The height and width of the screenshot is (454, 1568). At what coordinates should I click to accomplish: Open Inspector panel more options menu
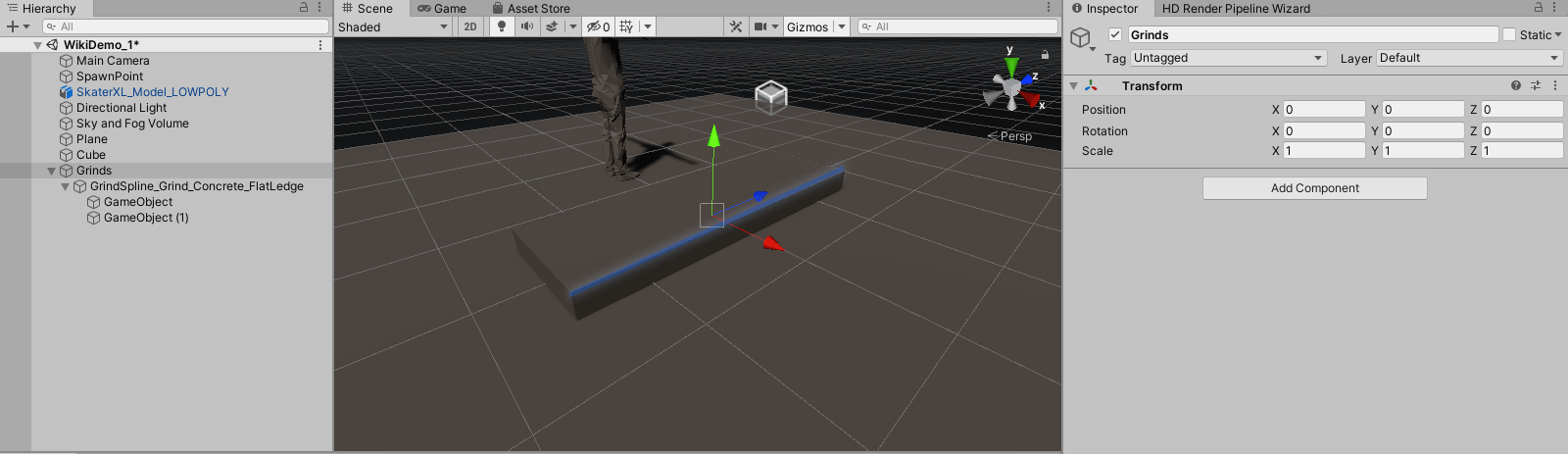point(1554,8)
